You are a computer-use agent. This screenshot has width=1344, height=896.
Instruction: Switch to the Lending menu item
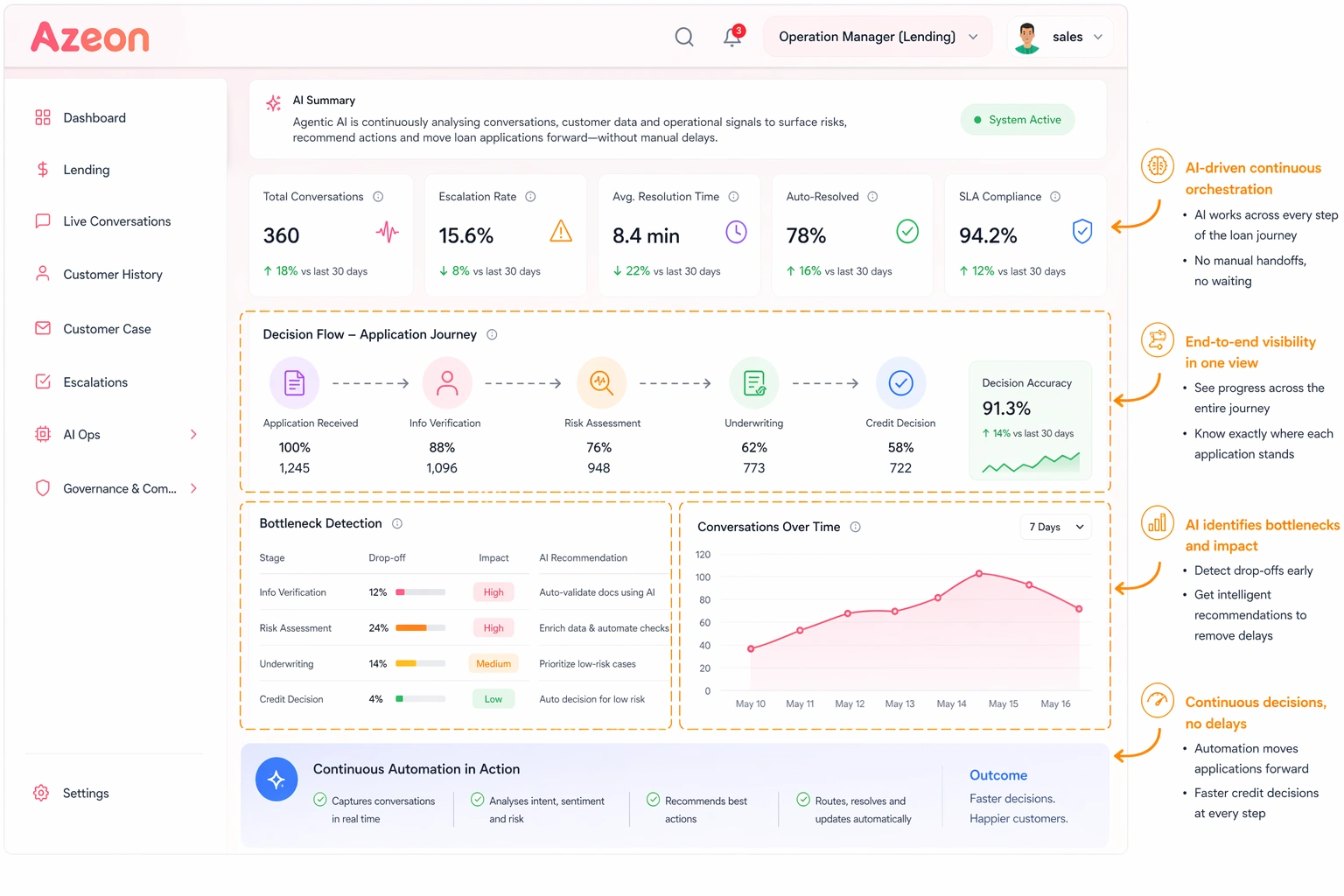click(86, 169)
